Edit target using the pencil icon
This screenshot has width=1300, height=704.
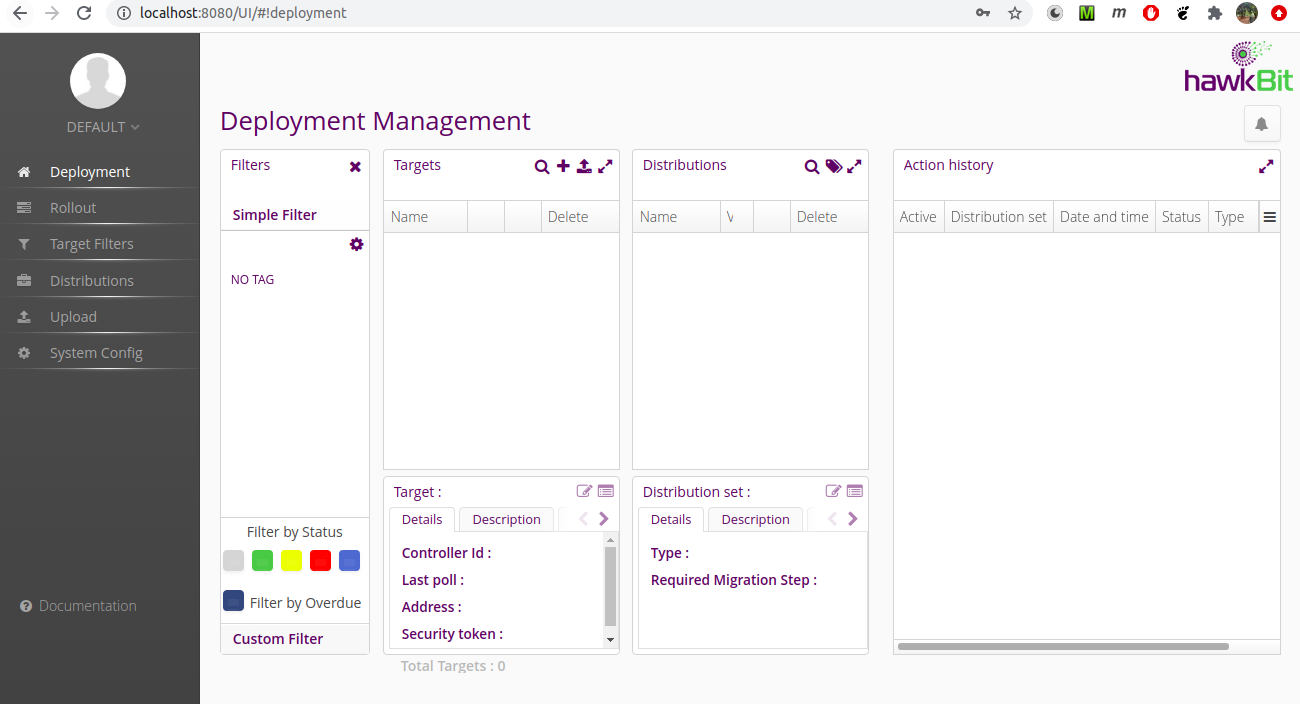click(x=584, y=491)
